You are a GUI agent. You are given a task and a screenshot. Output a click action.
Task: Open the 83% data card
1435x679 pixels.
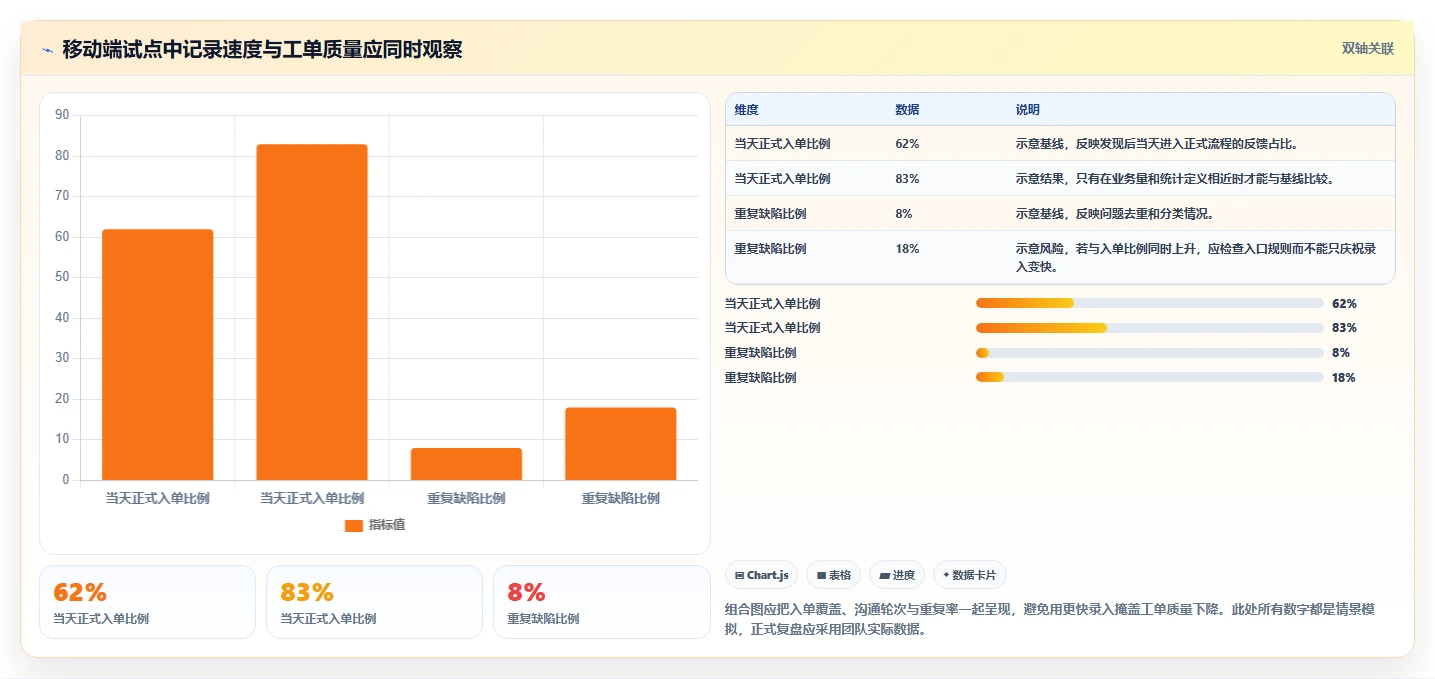pyautogui.click(x=374, y=602)
